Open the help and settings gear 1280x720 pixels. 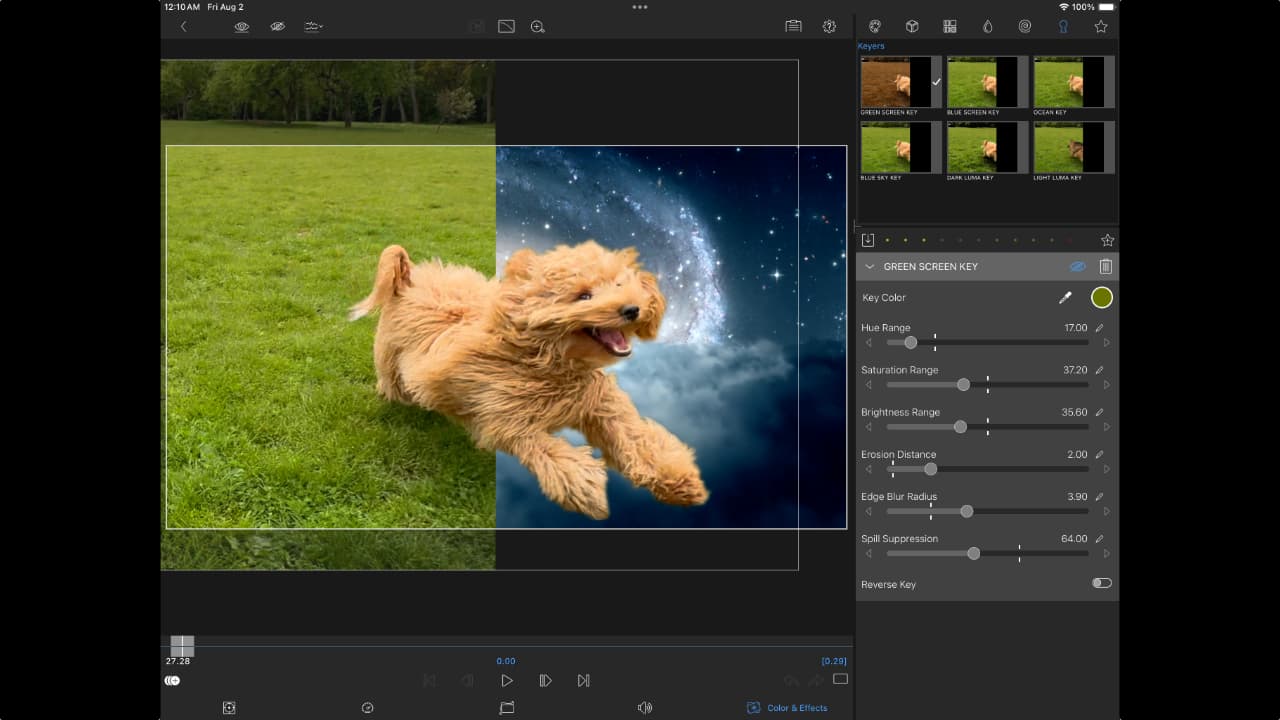pyautogui.click(x=829, y=27)
